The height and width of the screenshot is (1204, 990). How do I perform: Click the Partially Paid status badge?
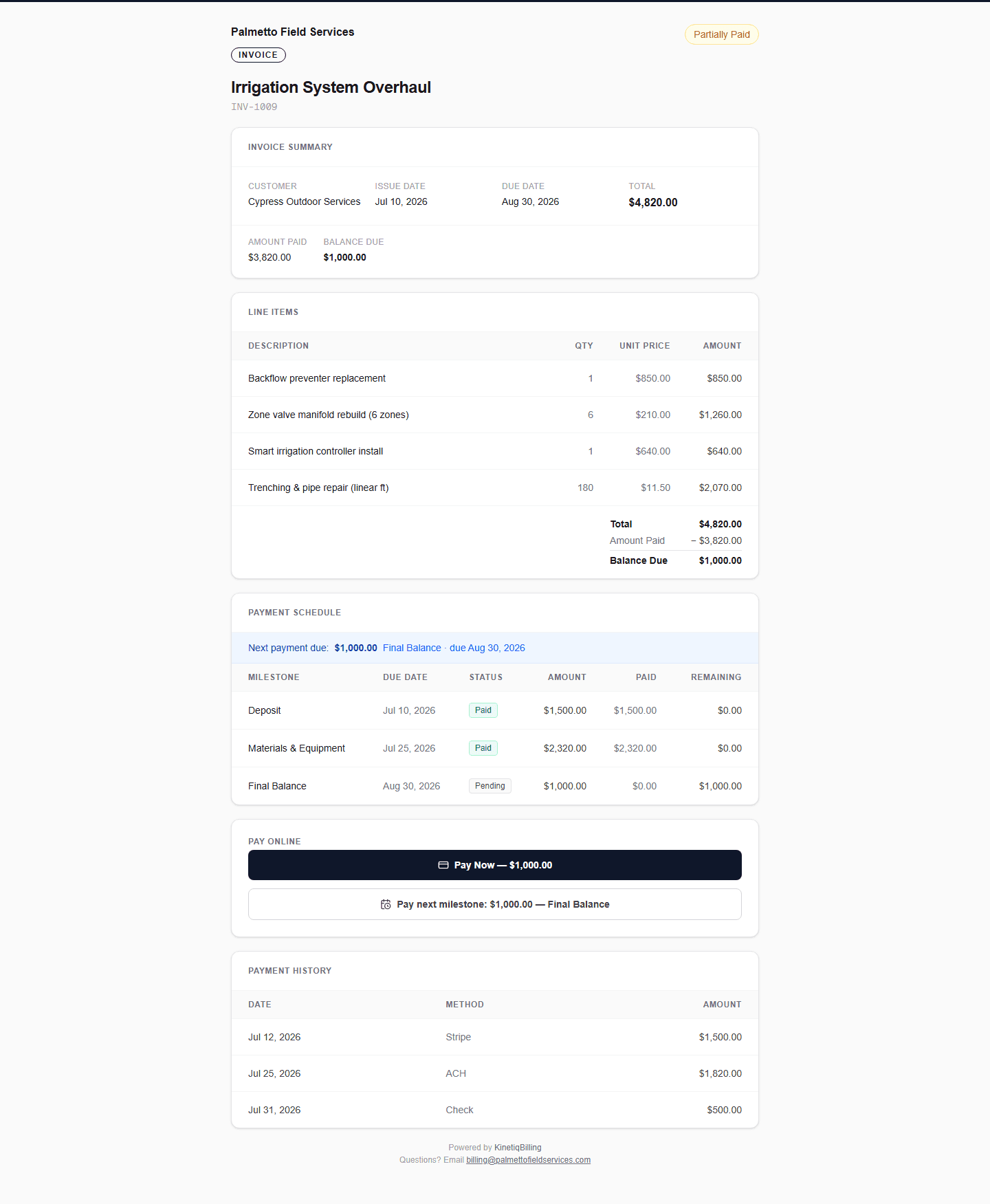coord(721,34)
